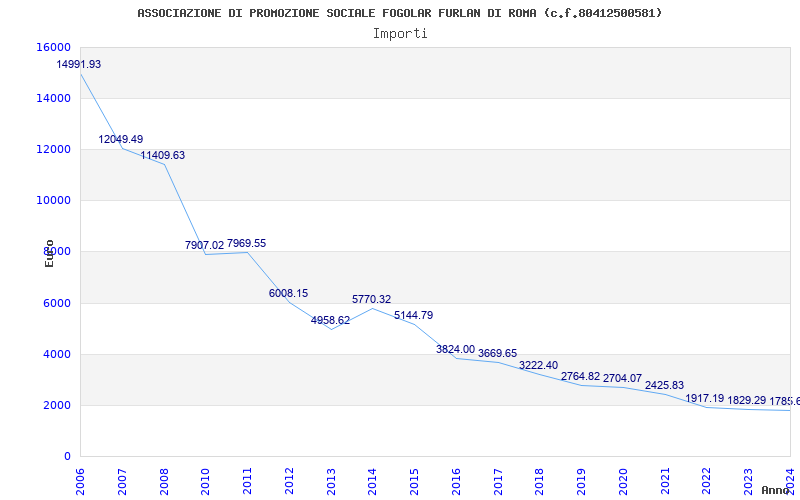
Task: Select the data label 7969.55
Action: point(246,243)
